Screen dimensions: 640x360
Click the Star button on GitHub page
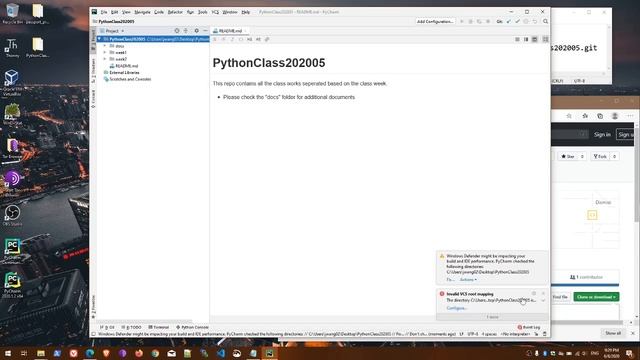[568, 156]
